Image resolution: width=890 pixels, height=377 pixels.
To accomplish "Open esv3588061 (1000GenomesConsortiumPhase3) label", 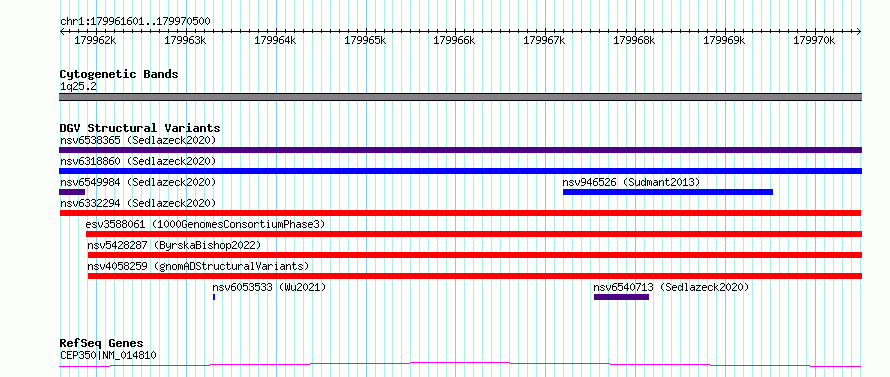I will pyautogui.click(x=205, y=224).
